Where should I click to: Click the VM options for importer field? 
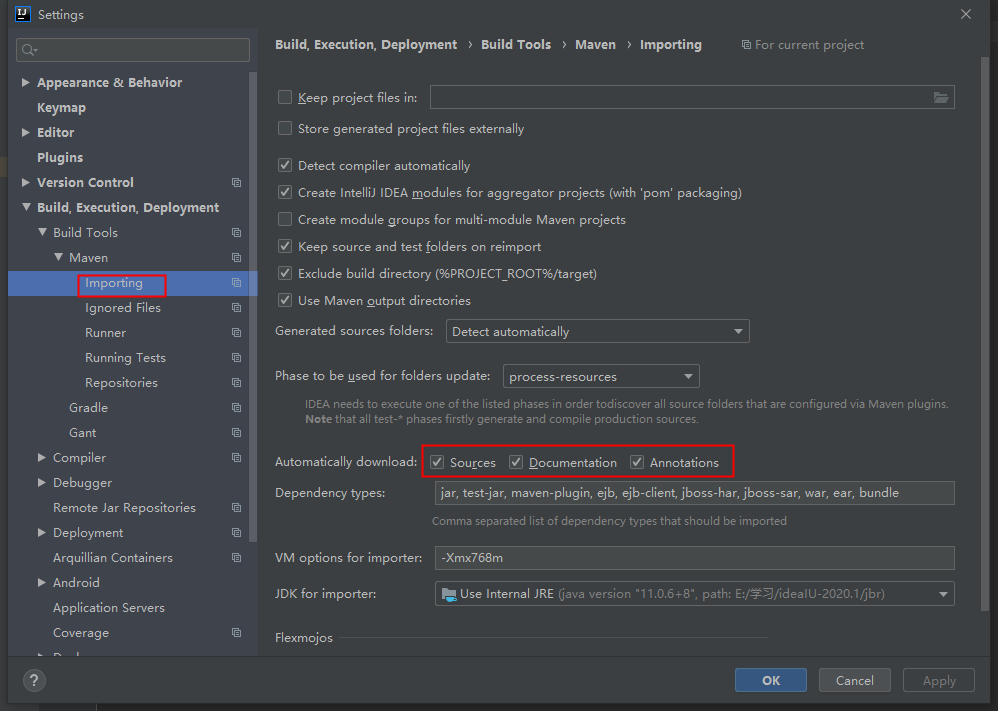point(694,558)
